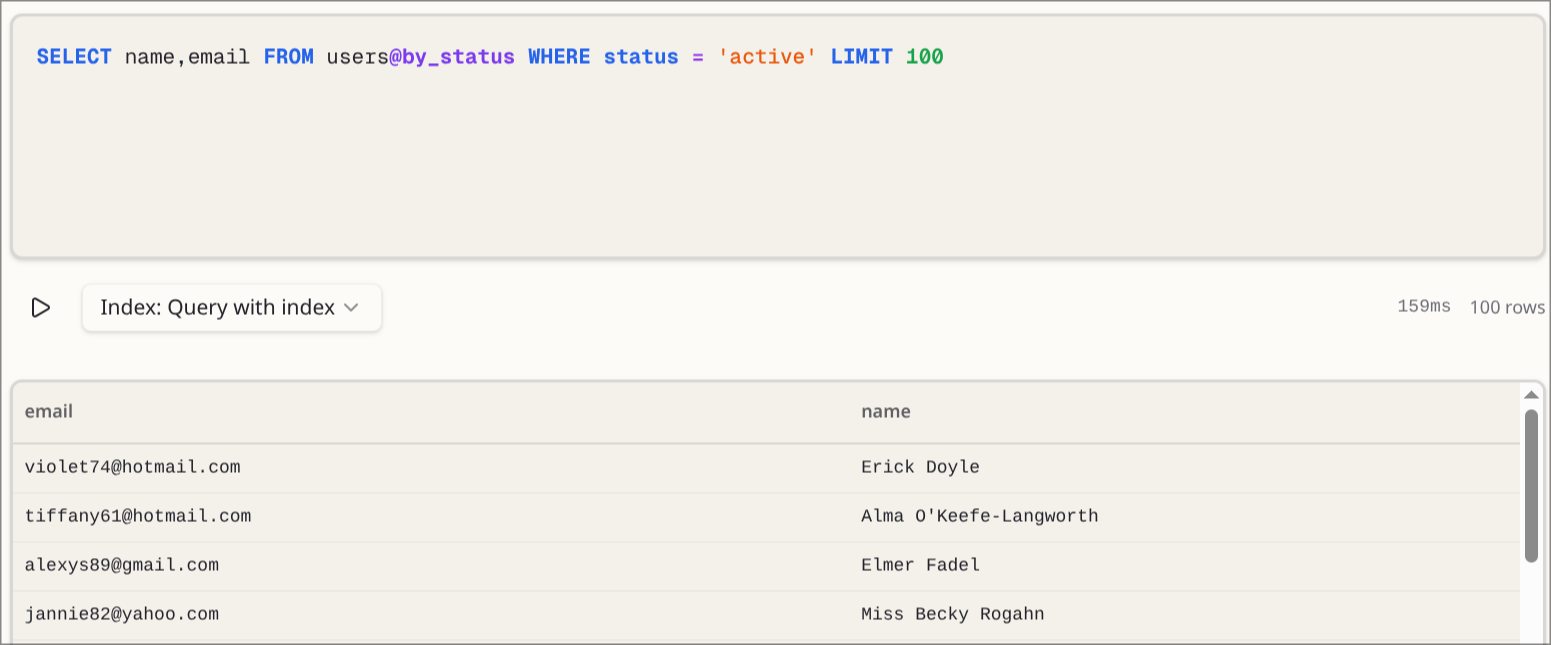Select the tiffany61@hotmail.com email cell
The image size is (1551, 645).
click(138, 516)
